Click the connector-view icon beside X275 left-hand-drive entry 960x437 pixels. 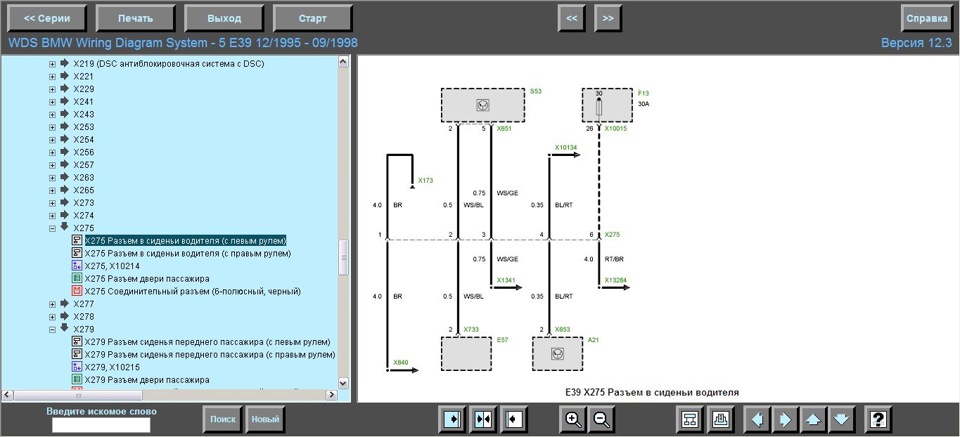[77, 240]
